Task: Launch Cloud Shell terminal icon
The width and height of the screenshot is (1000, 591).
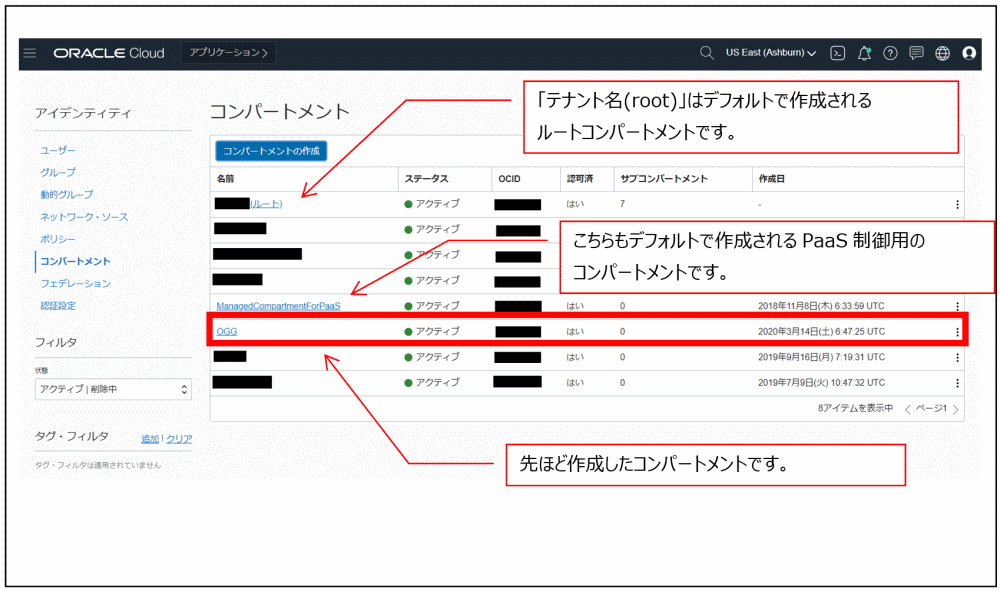Action: pos(838,53)
